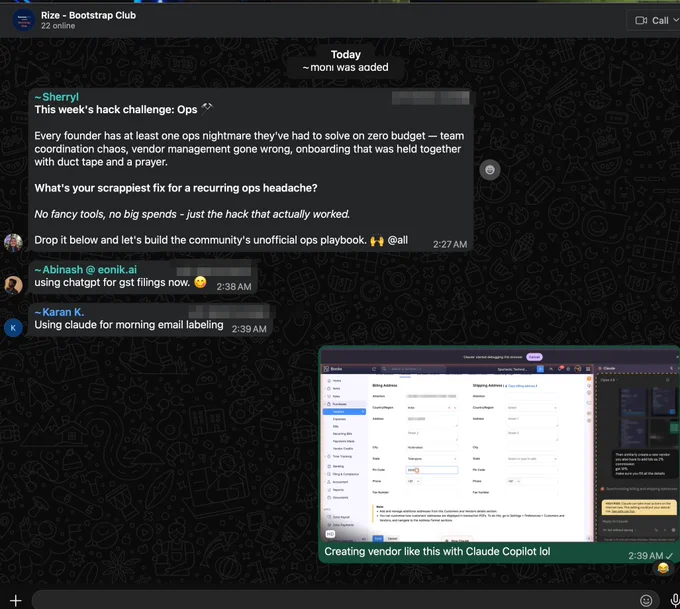Click the 'Today' date label
Screen dimensions: 680x609
click(x=346, y=55)
